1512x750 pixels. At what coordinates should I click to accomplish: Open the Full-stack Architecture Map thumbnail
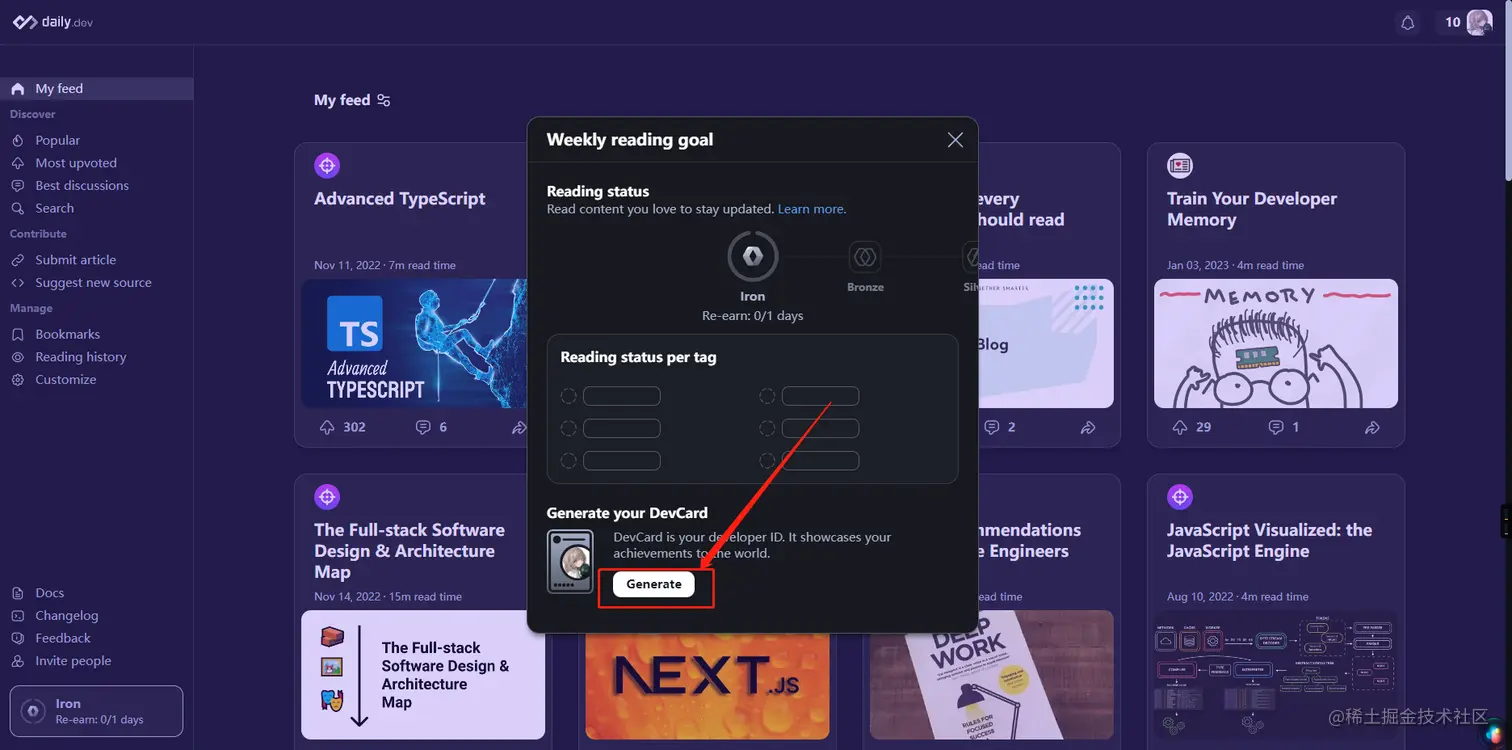click(423, 675)
